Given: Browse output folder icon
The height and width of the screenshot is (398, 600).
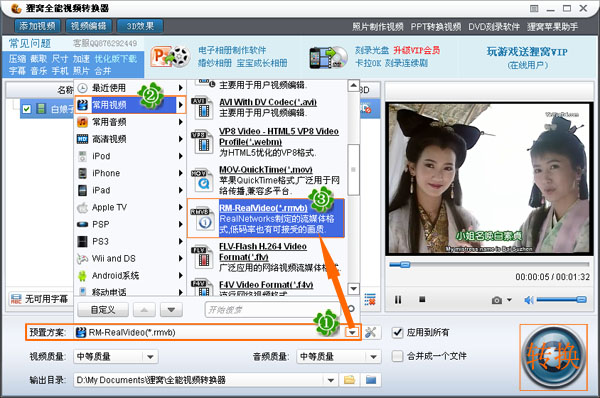Looking at the screenshot, I should (x=349, y=380).
